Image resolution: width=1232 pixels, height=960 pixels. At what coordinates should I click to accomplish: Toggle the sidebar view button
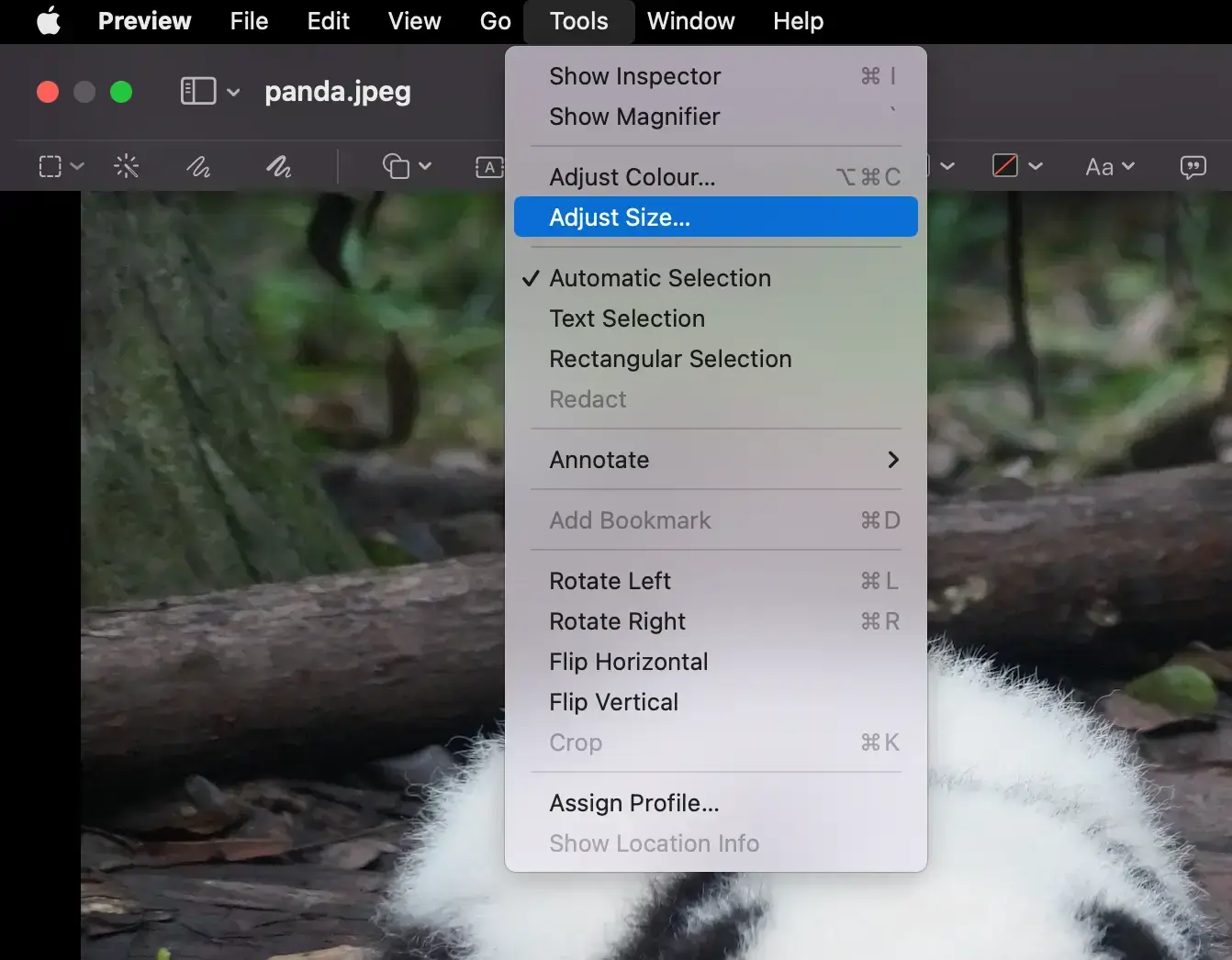tap(198, 91)
